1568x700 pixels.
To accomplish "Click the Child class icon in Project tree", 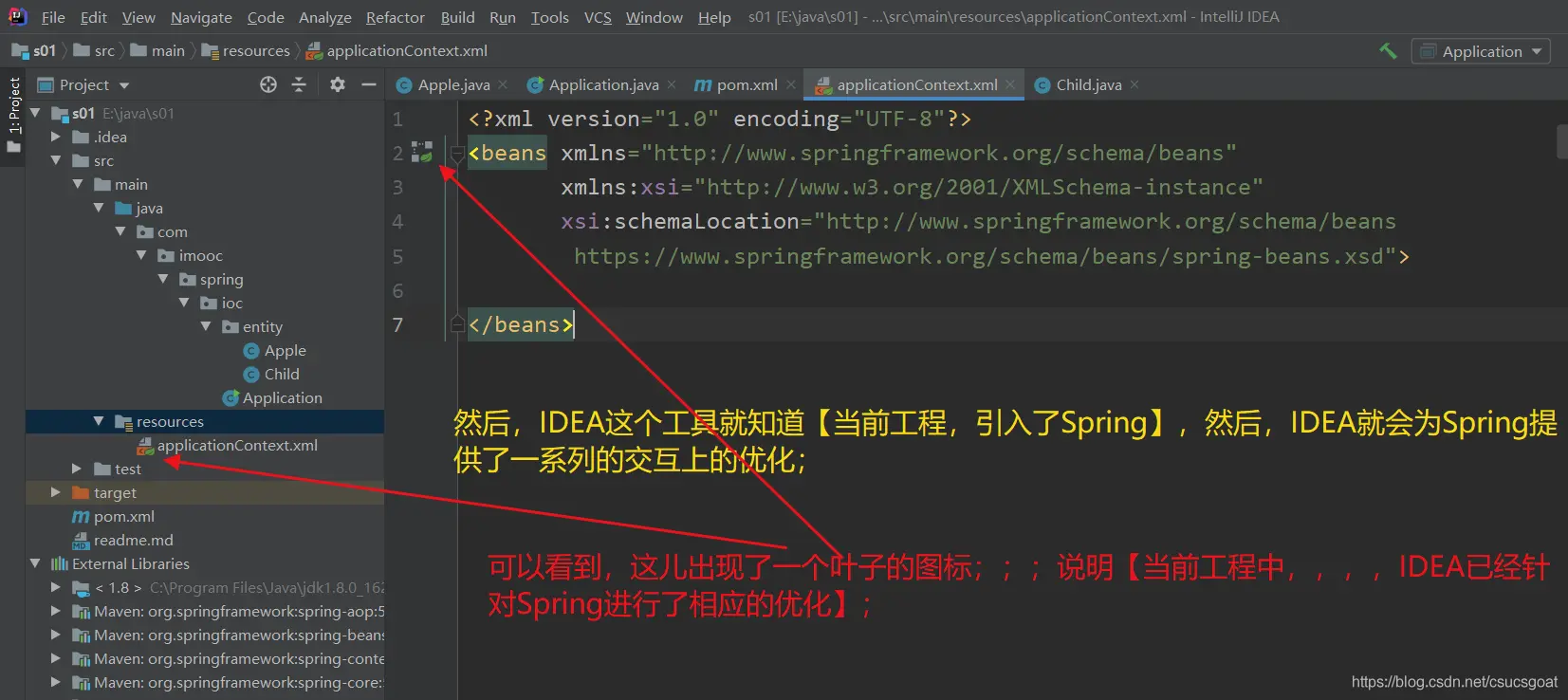I will point(251,375).
